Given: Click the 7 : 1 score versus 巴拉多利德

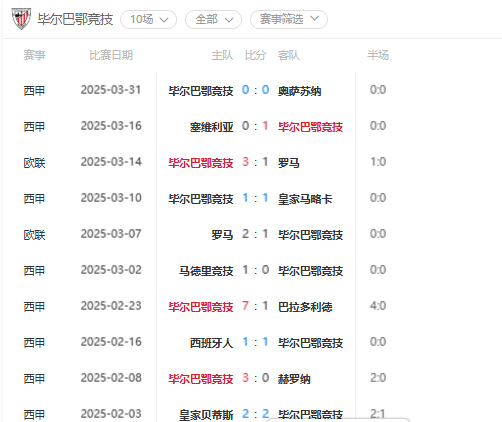Looking at the screenshot, I should (x=255, y=306).
